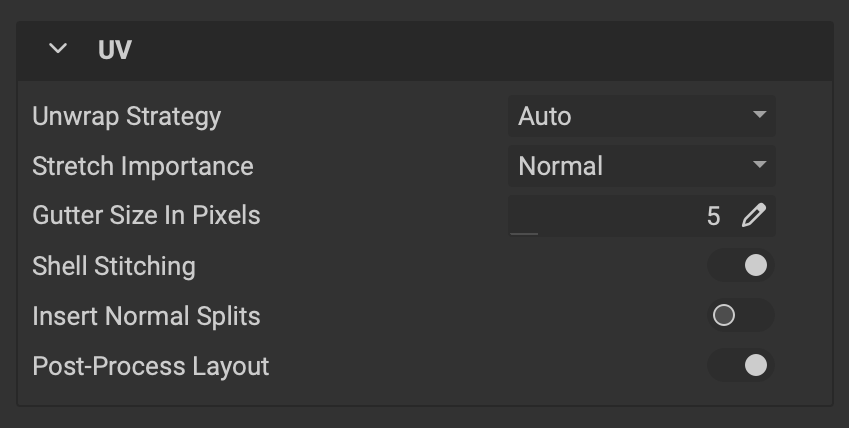Click the Insert Normal Splits label
The width and height of the screenshot is (849, 428).
point(146,316)
